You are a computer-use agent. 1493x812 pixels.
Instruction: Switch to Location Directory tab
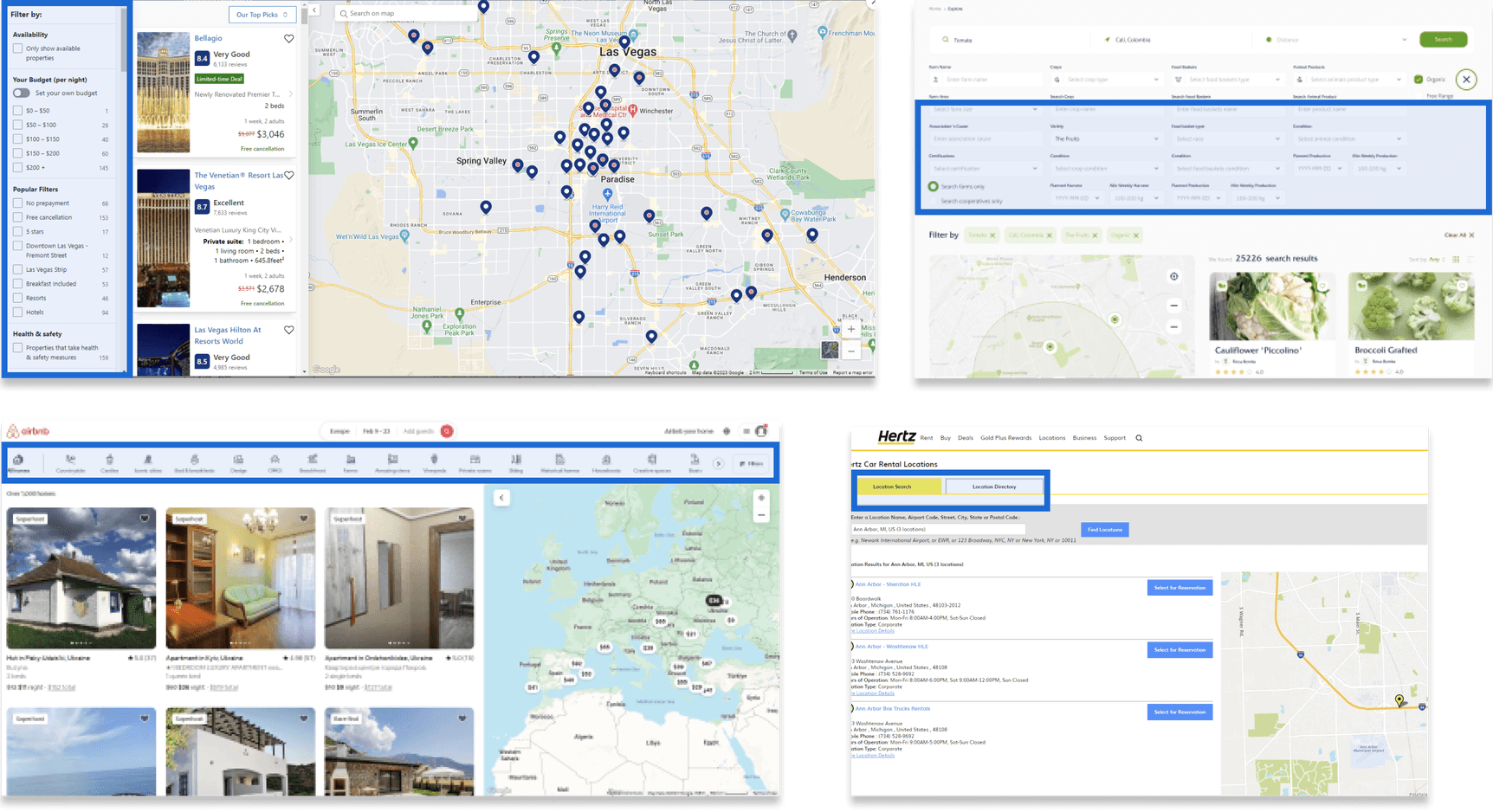[994, 487]
